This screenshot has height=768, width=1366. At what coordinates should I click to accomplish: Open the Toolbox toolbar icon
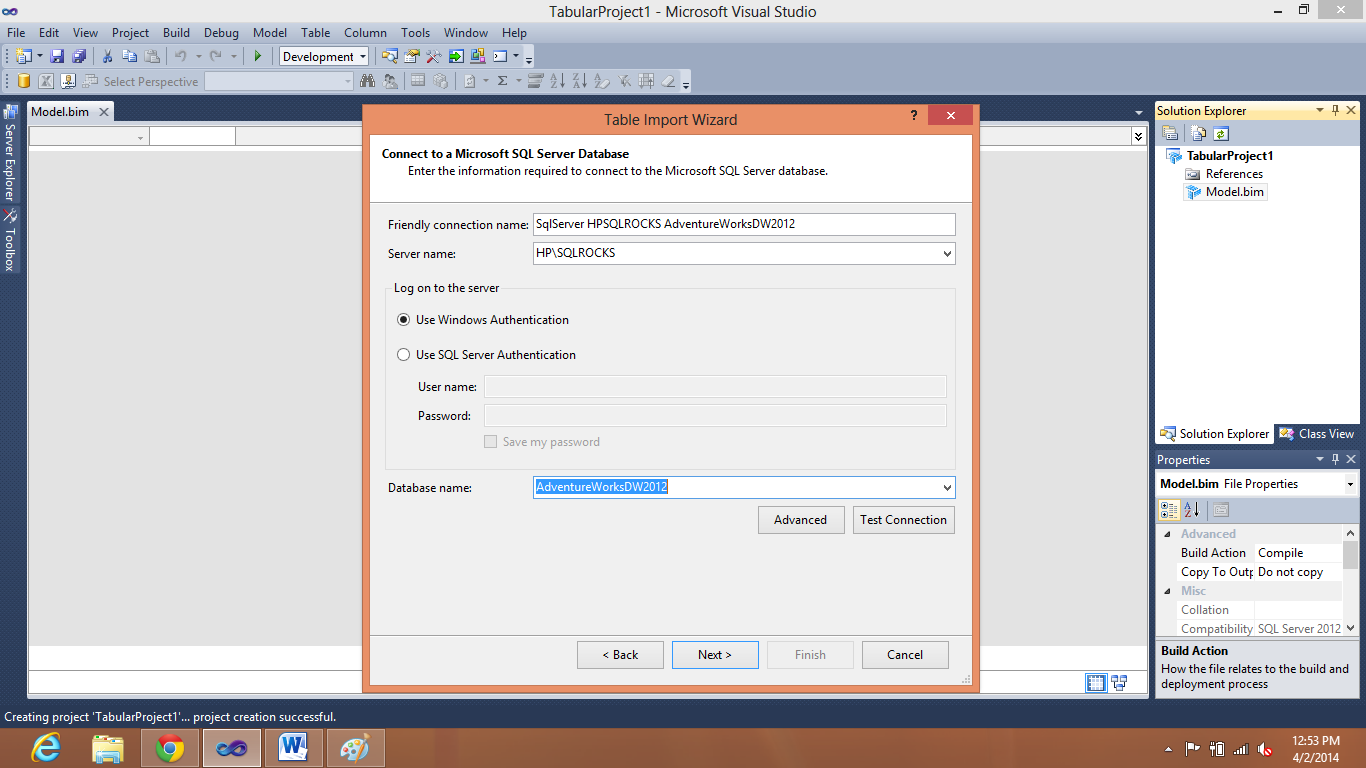point(433,56)
